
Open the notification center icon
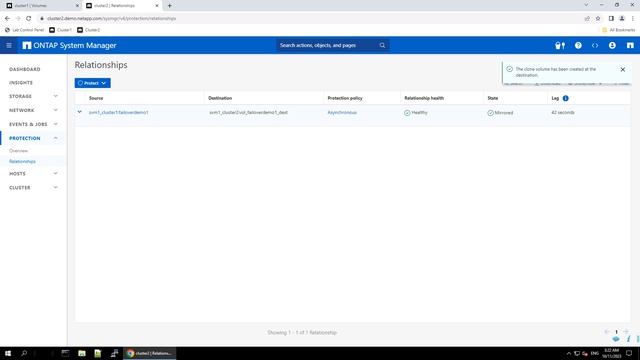pos(629,353)
